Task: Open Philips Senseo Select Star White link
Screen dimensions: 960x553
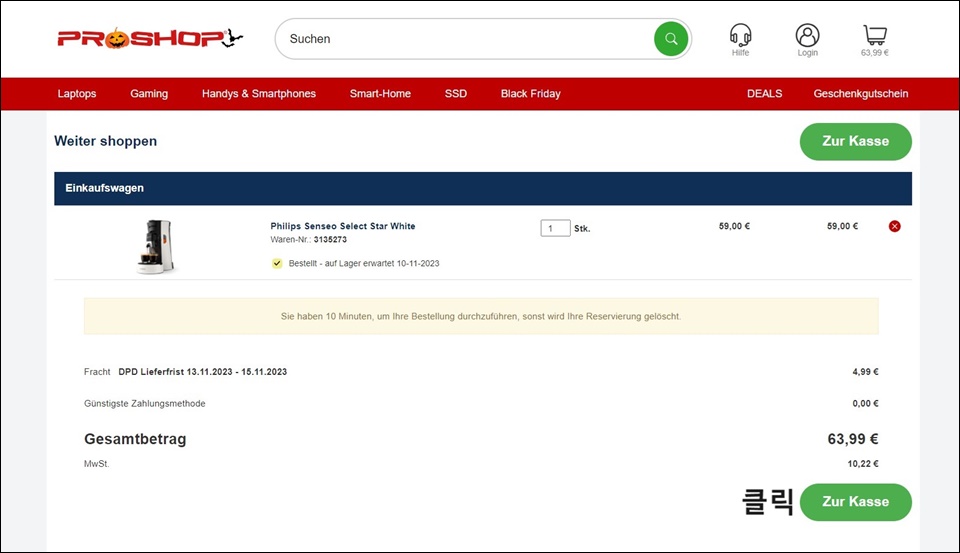Action: click(x=343, y=226)
